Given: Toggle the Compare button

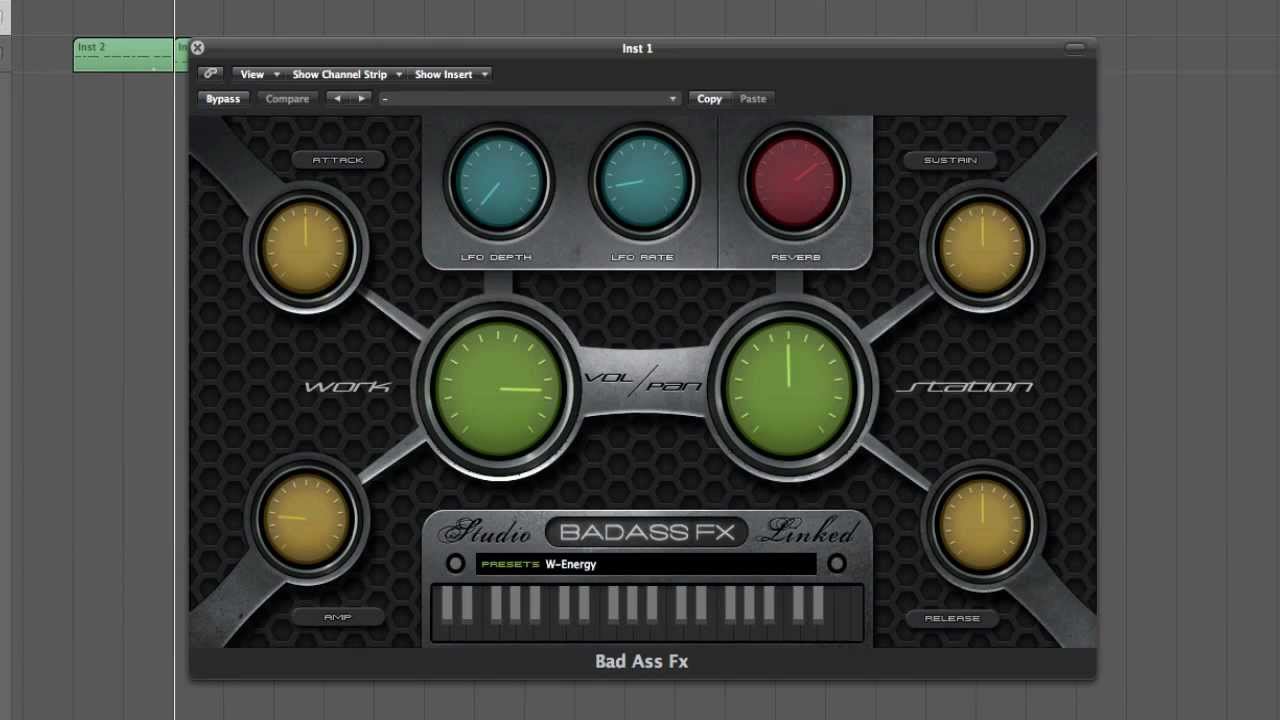Looking at the screenshot, I should (x=287, y=99).
